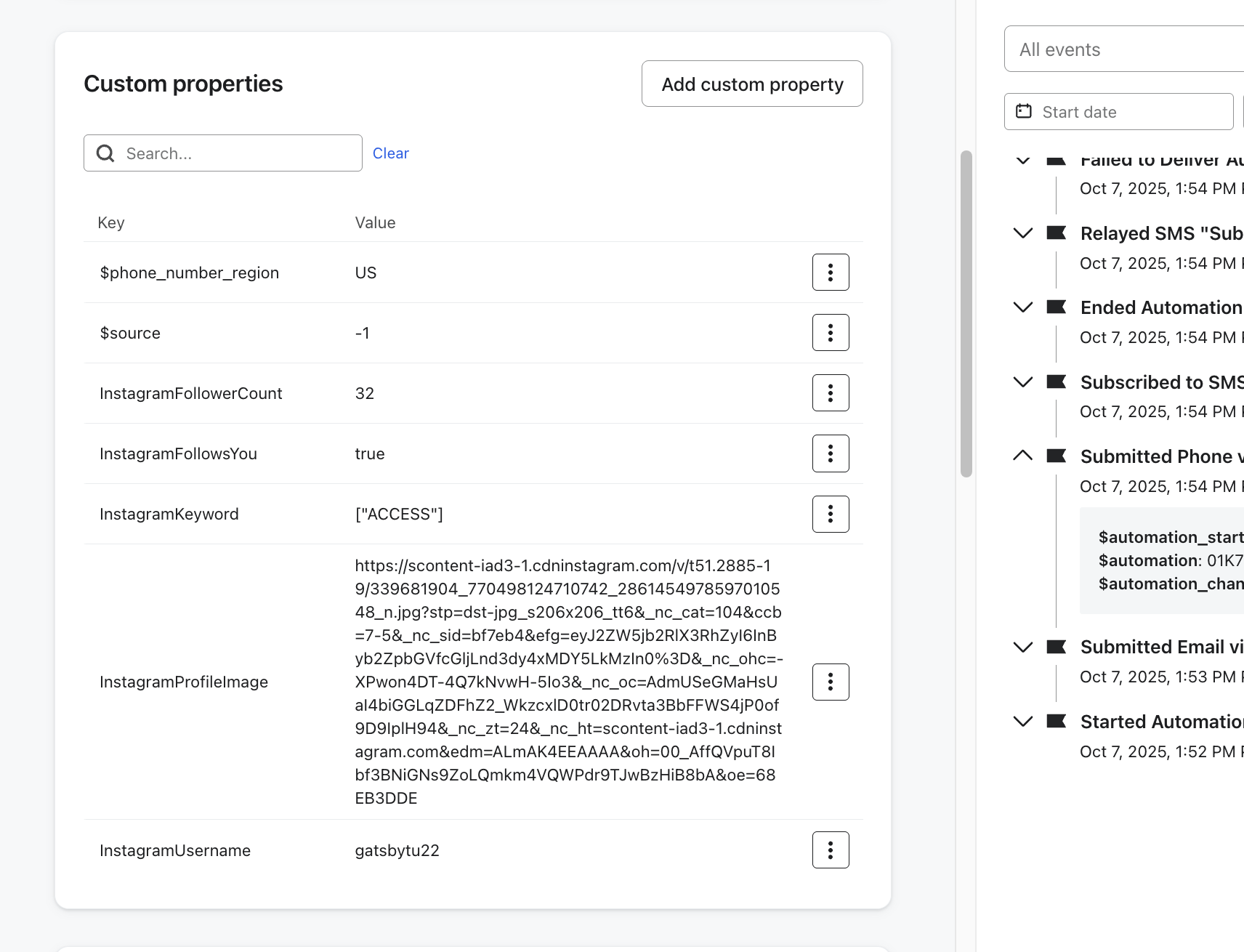This screenshot has height=952, width=1244.
Task: Focus the custom properties Search field
Action: click(x=233, y=153)
